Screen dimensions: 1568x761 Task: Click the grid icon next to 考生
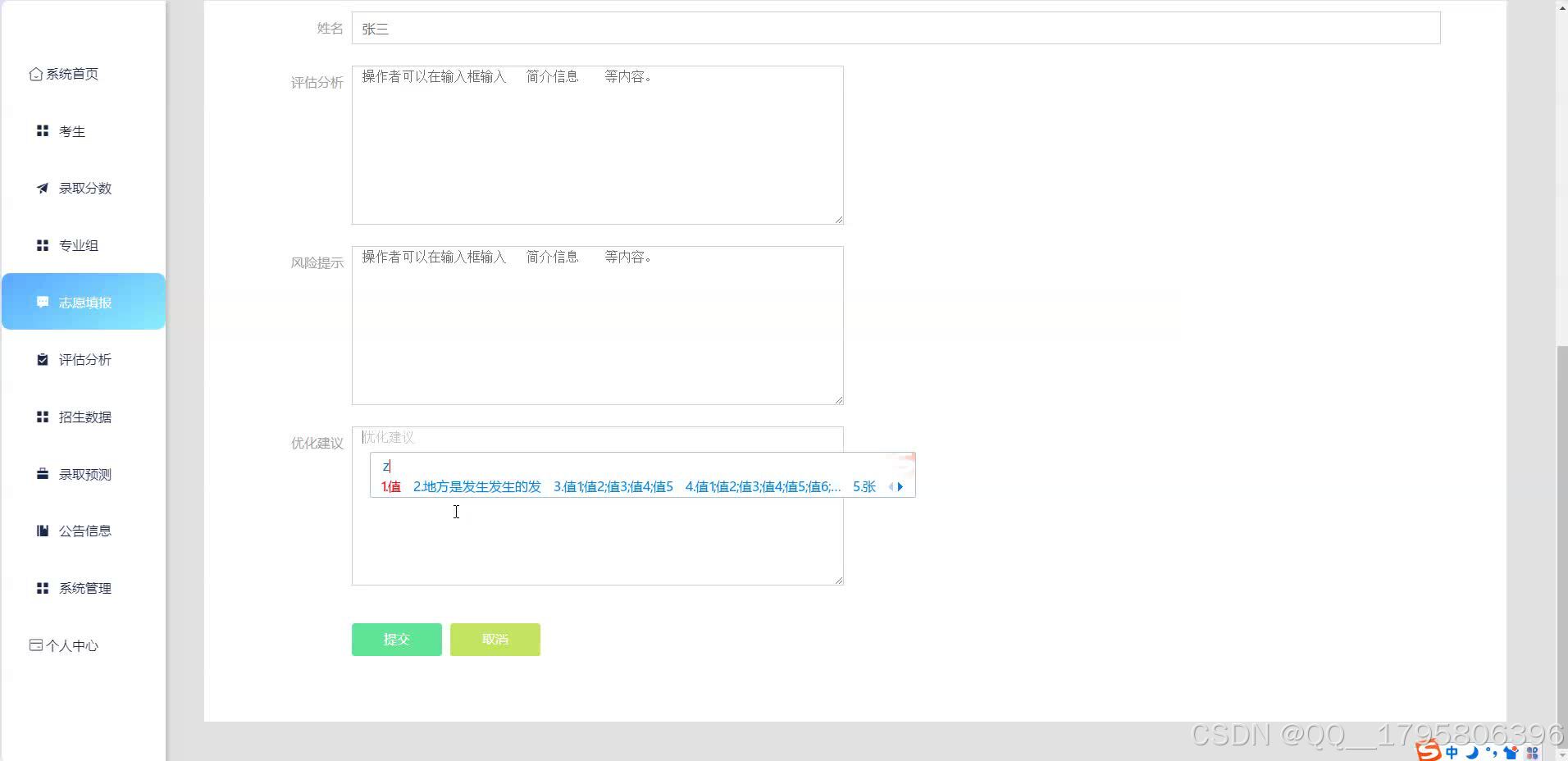43,130
